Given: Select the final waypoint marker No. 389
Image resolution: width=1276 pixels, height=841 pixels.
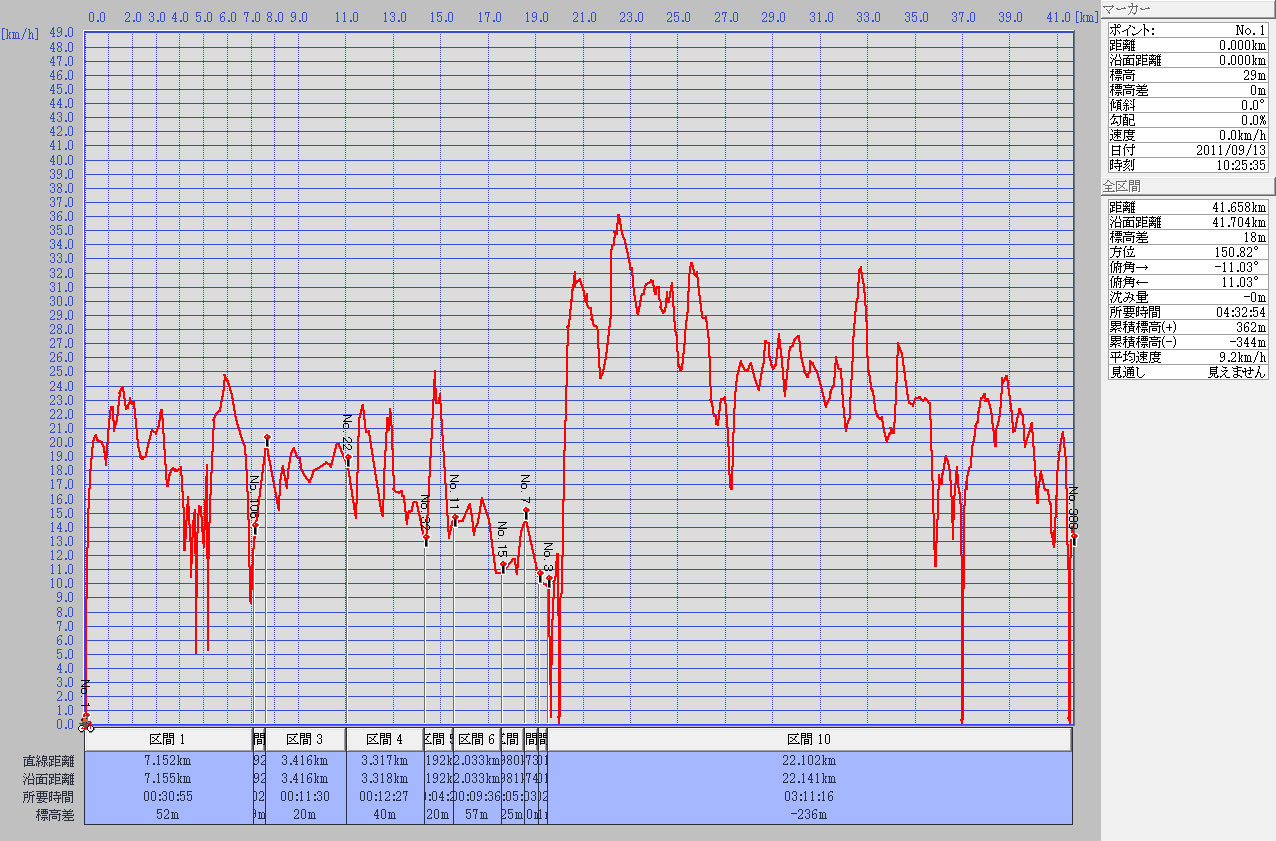Looking at the screenshot, I should point(1073,536).
